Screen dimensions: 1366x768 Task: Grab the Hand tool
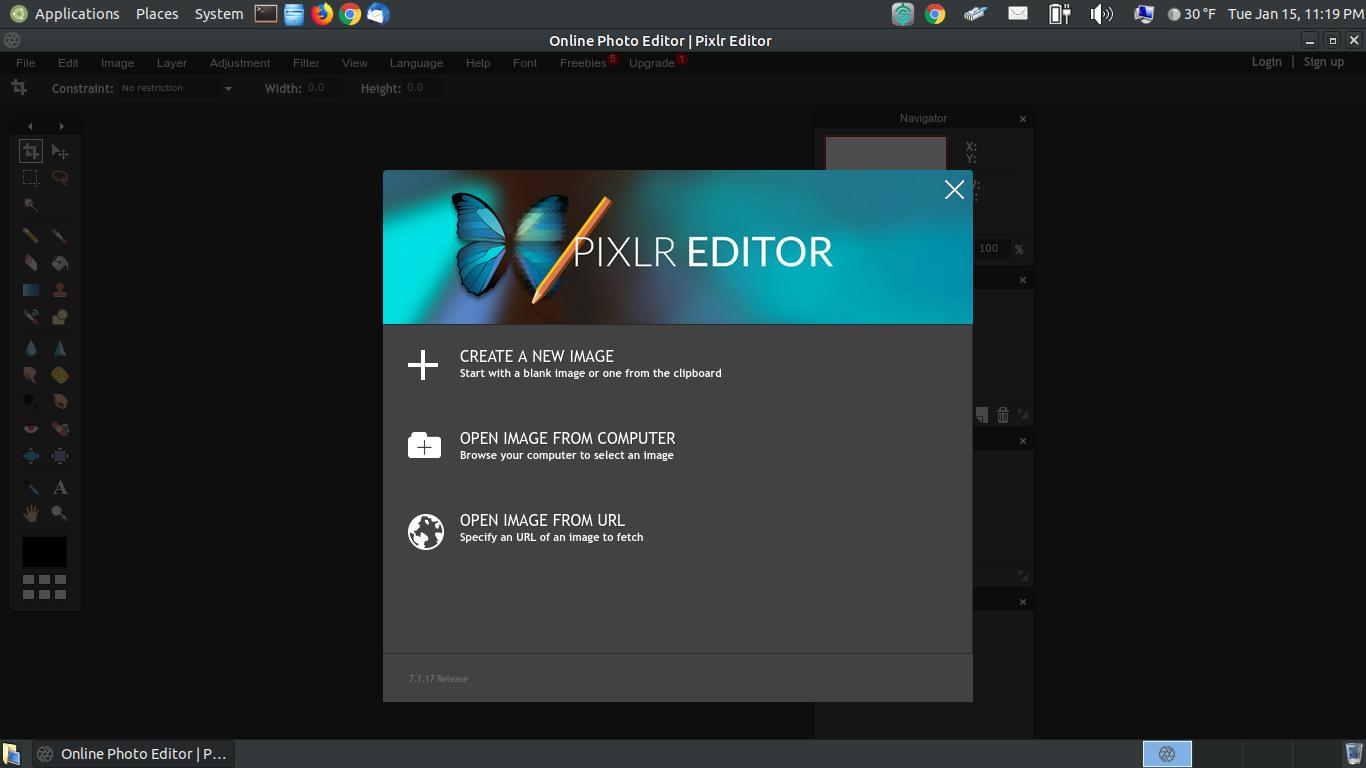(x=30, y=513)
